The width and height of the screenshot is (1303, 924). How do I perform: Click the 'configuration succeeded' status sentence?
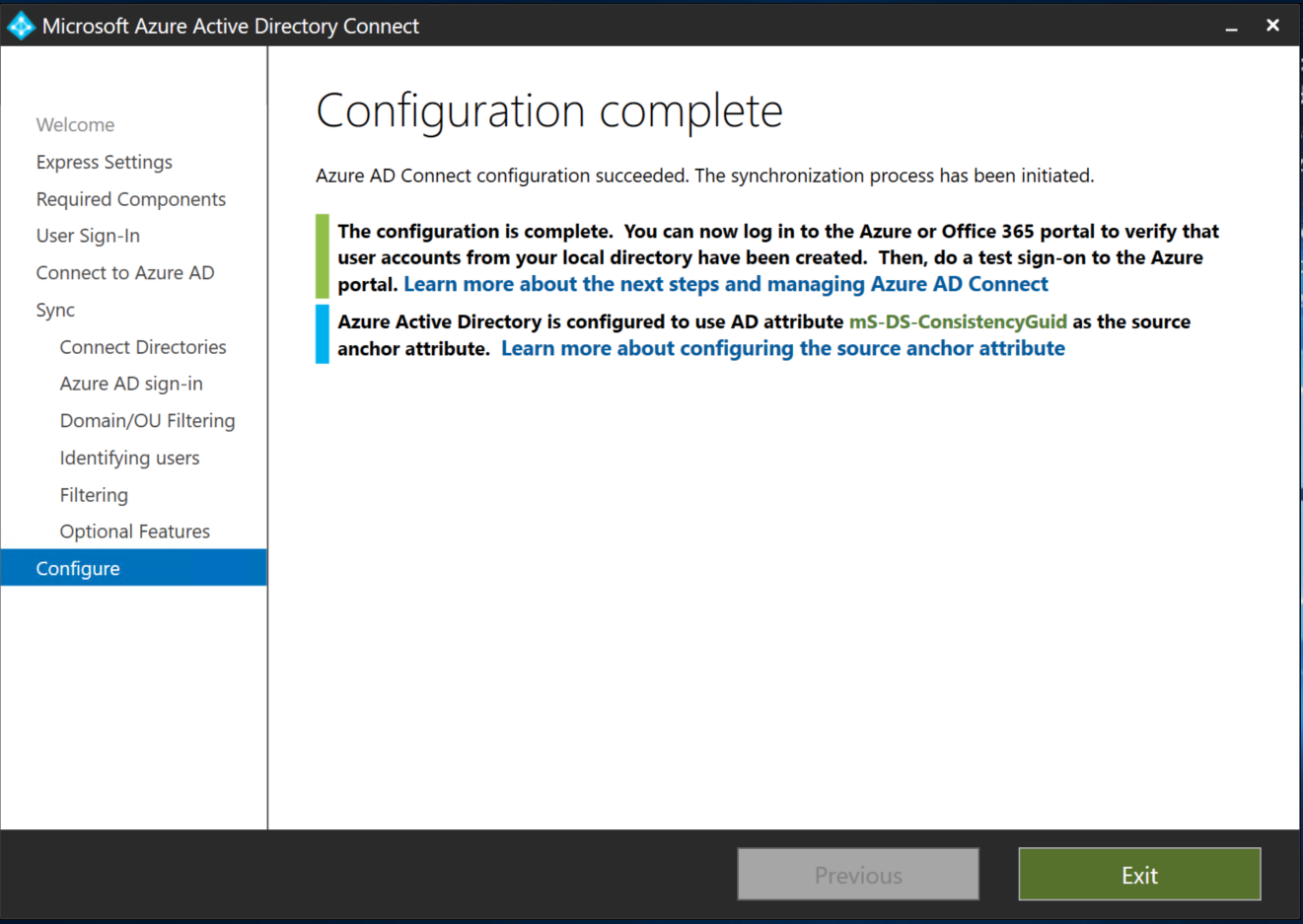pyautogui.click(x=704, y=176)
